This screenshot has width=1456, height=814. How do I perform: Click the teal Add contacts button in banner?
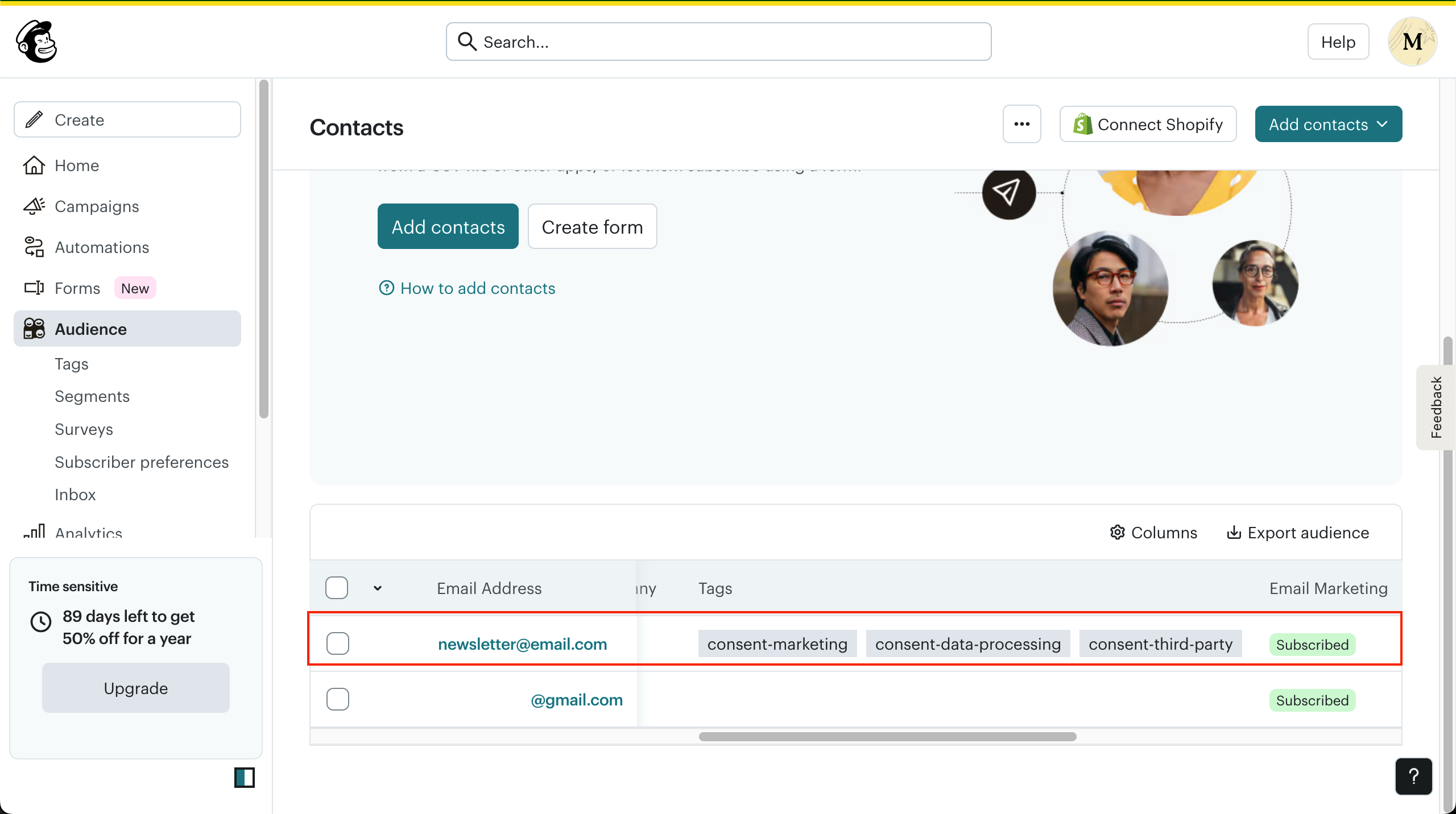448,226
